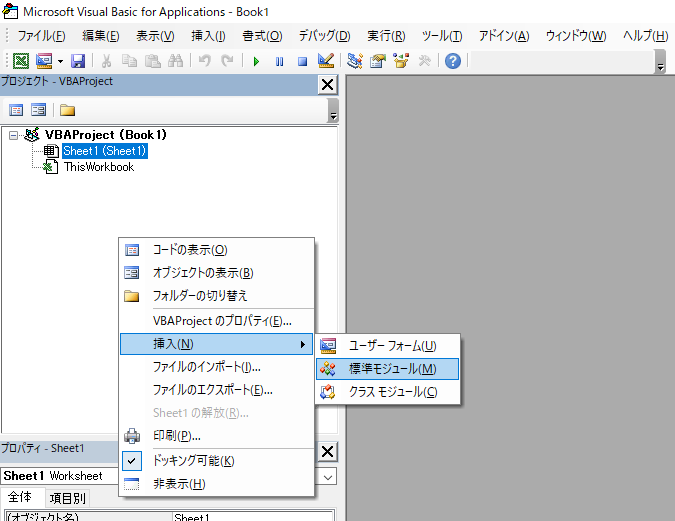Click View Code icon in project panel
The width and height of the screenshot is (675, 521).
(x=16, y=110)
